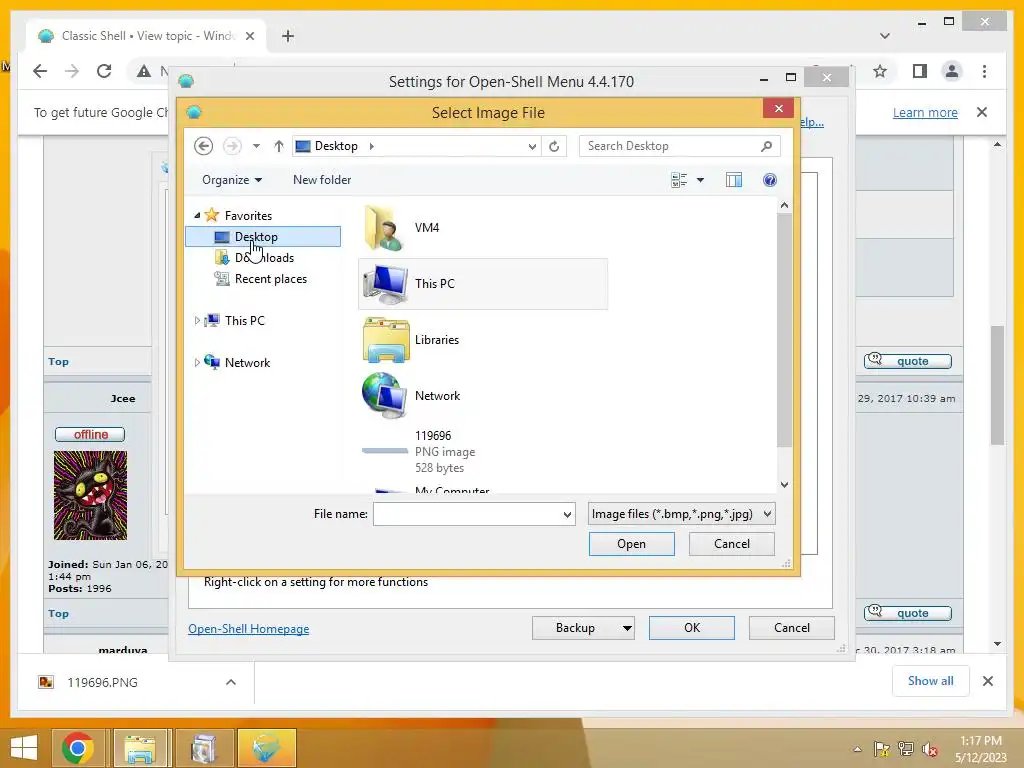The image size is (1024, 768).
Task: Expand This PC in the navigation tree
Action: point(197,321)
